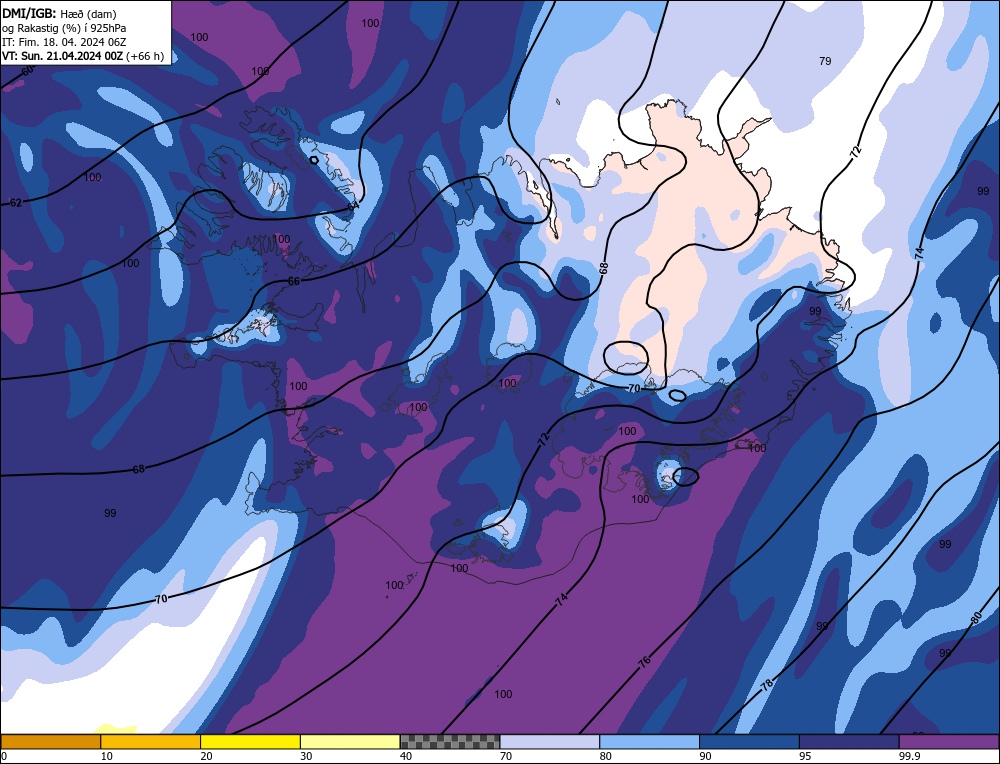Screen dimensions: 1000x764
Task: Click the light blue 80–90 legend swatch
Action: [649, 742]
